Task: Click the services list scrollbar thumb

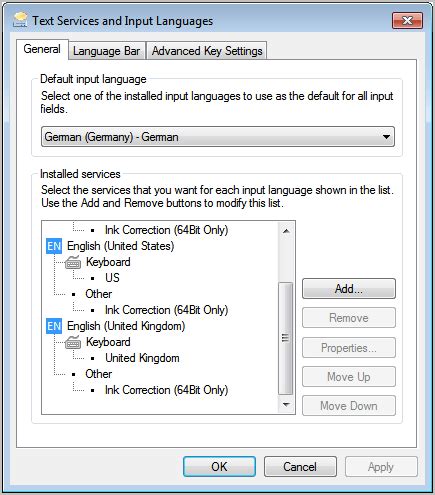Action: 286,338
